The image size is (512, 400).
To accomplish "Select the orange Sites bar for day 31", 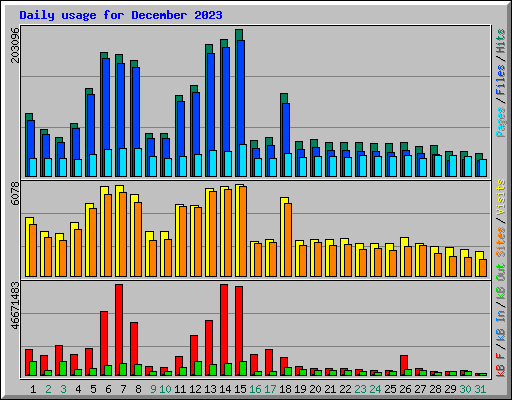I will click(x=483, y=268).
